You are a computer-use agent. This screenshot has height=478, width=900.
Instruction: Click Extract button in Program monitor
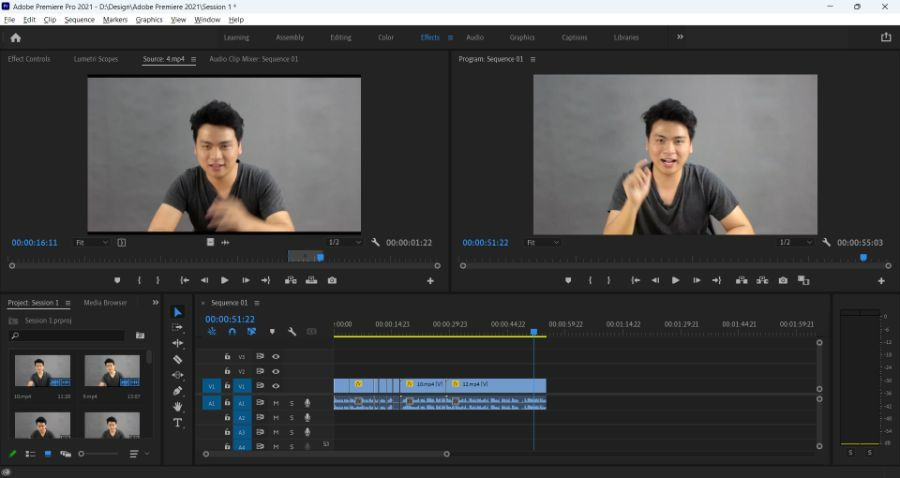point(762,281)
